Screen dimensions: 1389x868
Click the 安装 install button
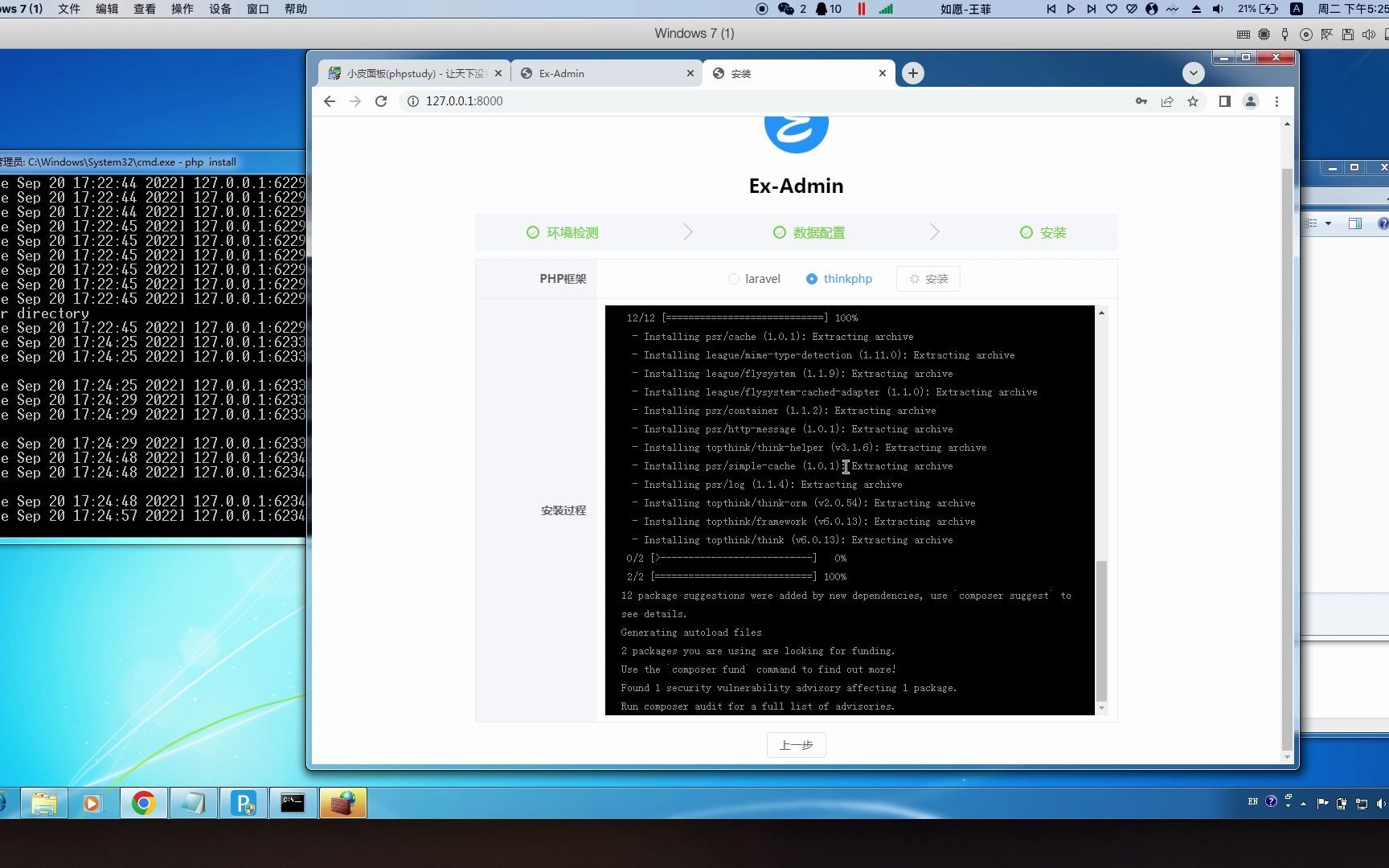928,279
